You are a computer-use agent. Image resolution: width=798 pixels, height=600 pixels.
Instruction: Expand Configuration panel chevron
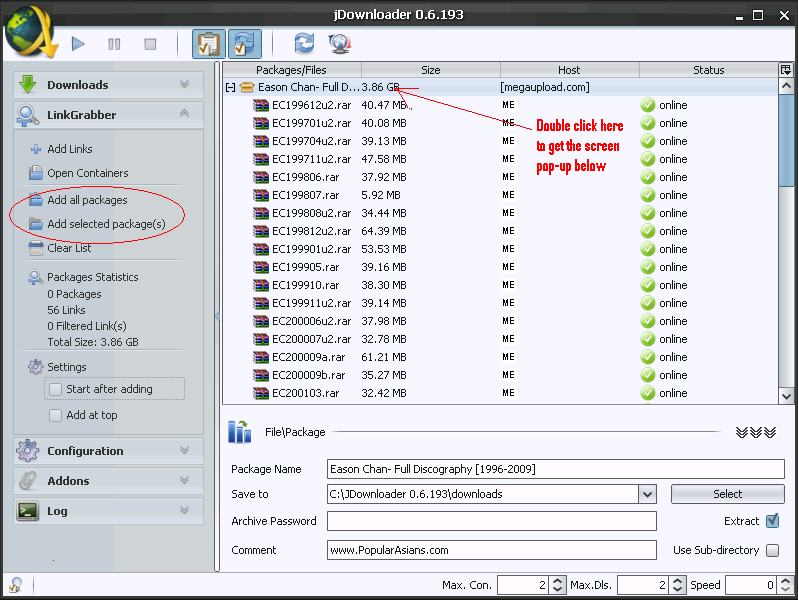[184, 450]
